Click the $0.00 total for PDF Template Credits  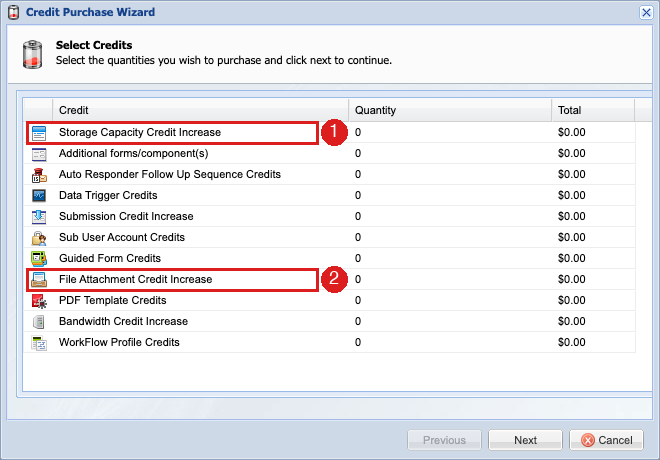tap(572, 300)
